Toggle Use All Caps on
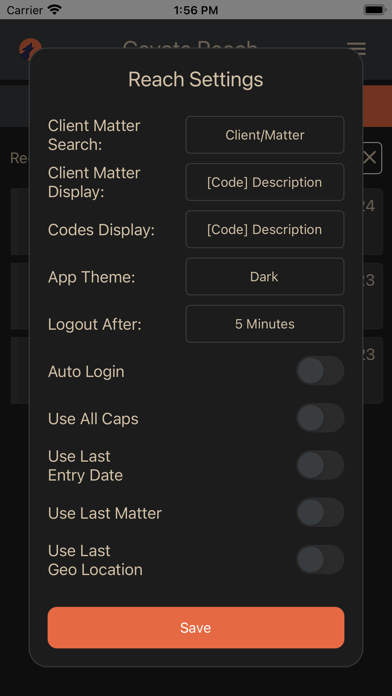This screenshot has height=696, width=392. point(320,418)
